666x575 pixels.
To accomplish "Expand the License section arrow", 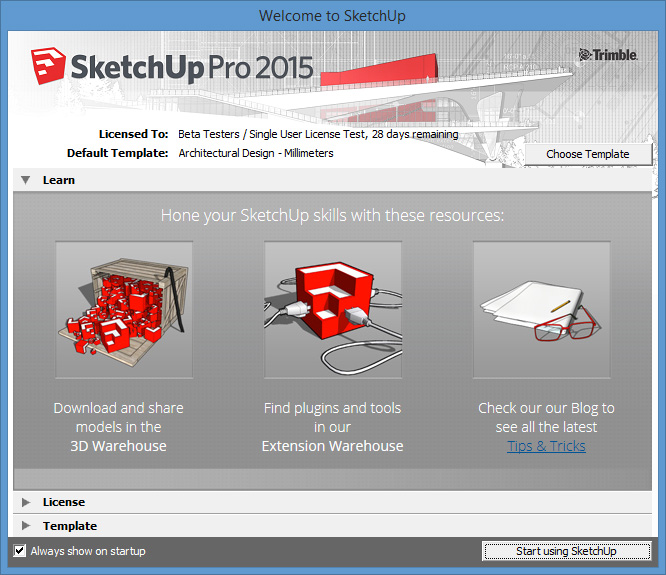I will point(26,502).
